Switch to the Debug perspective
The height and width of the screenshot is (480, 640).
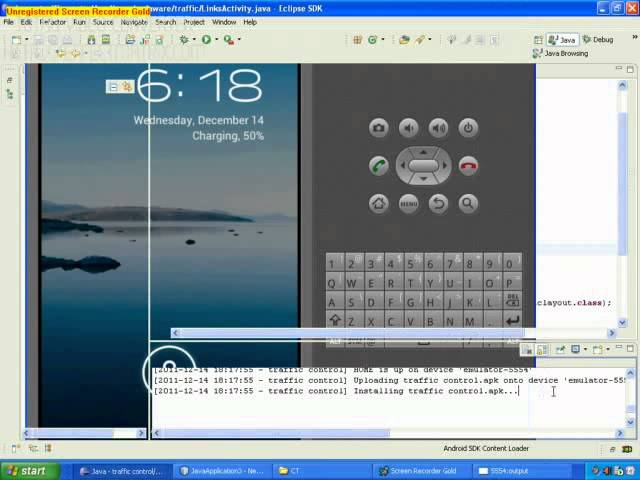coord(598,40)
